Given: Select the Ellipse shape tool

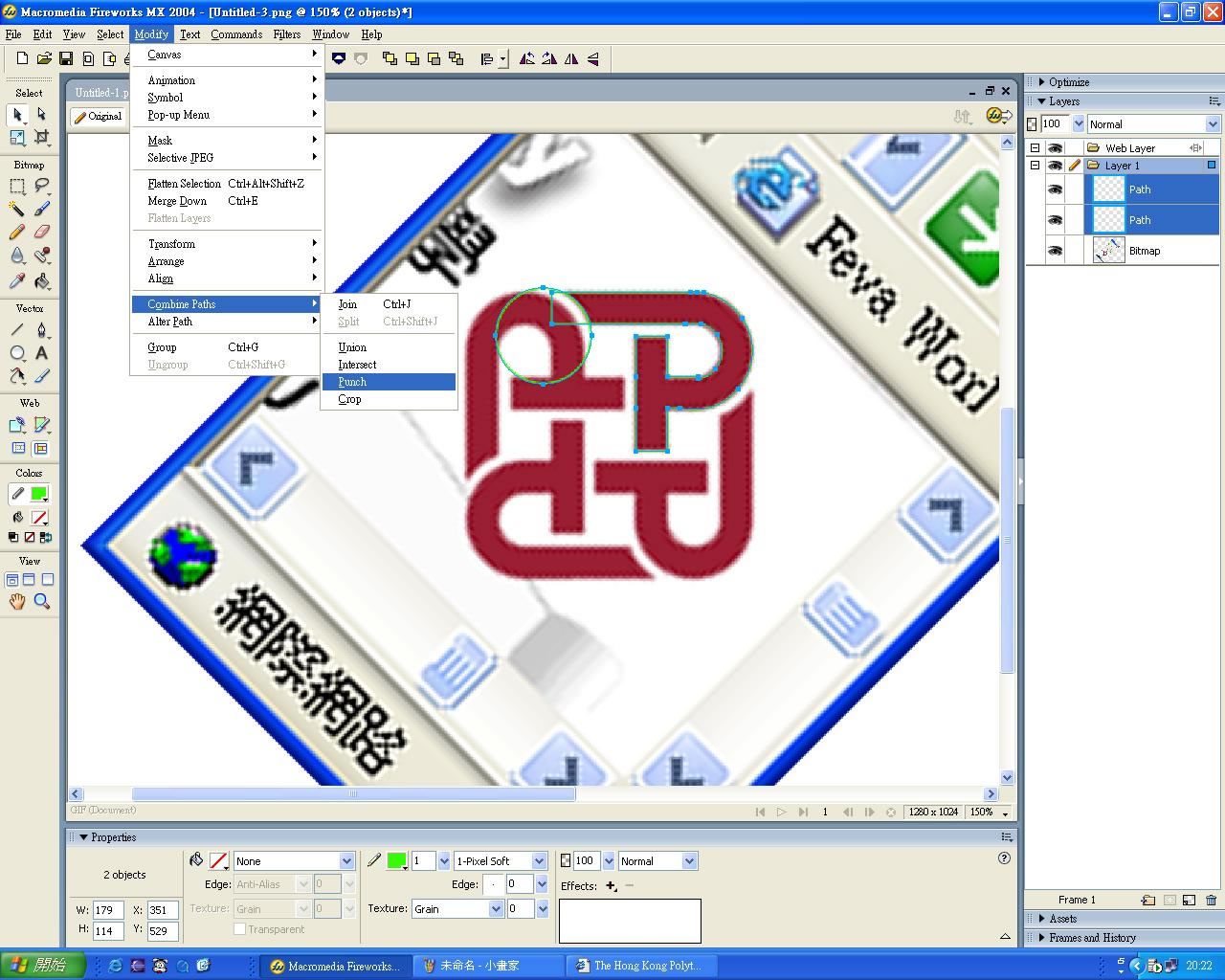Looking at the screenshot, I should coord(17,353).
